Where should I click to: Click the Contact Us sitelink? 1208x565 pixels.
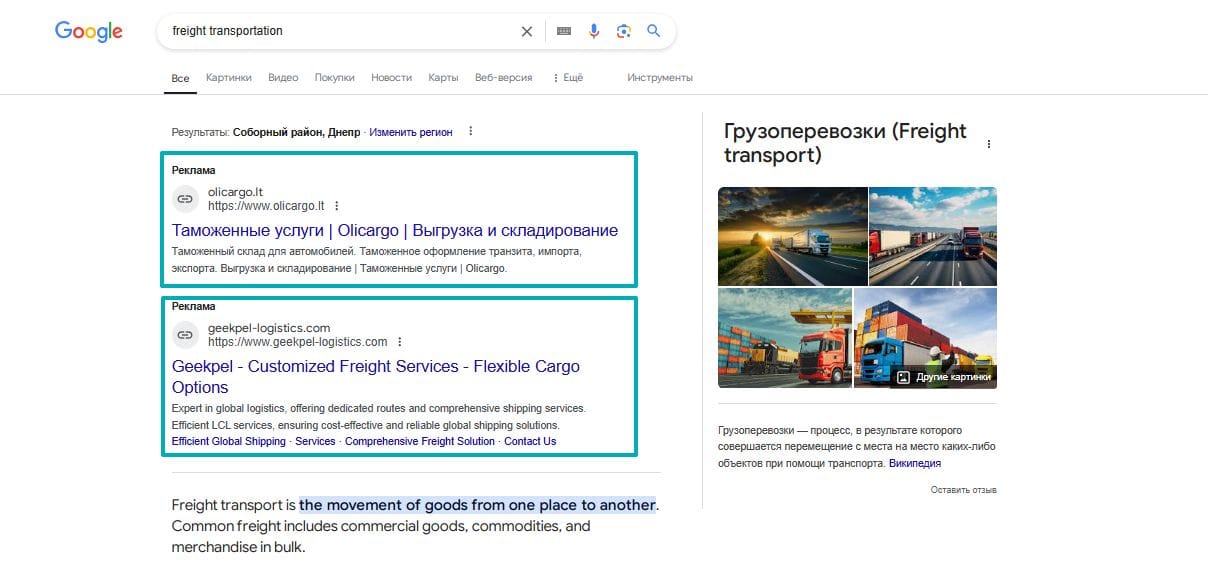point(530,441)
